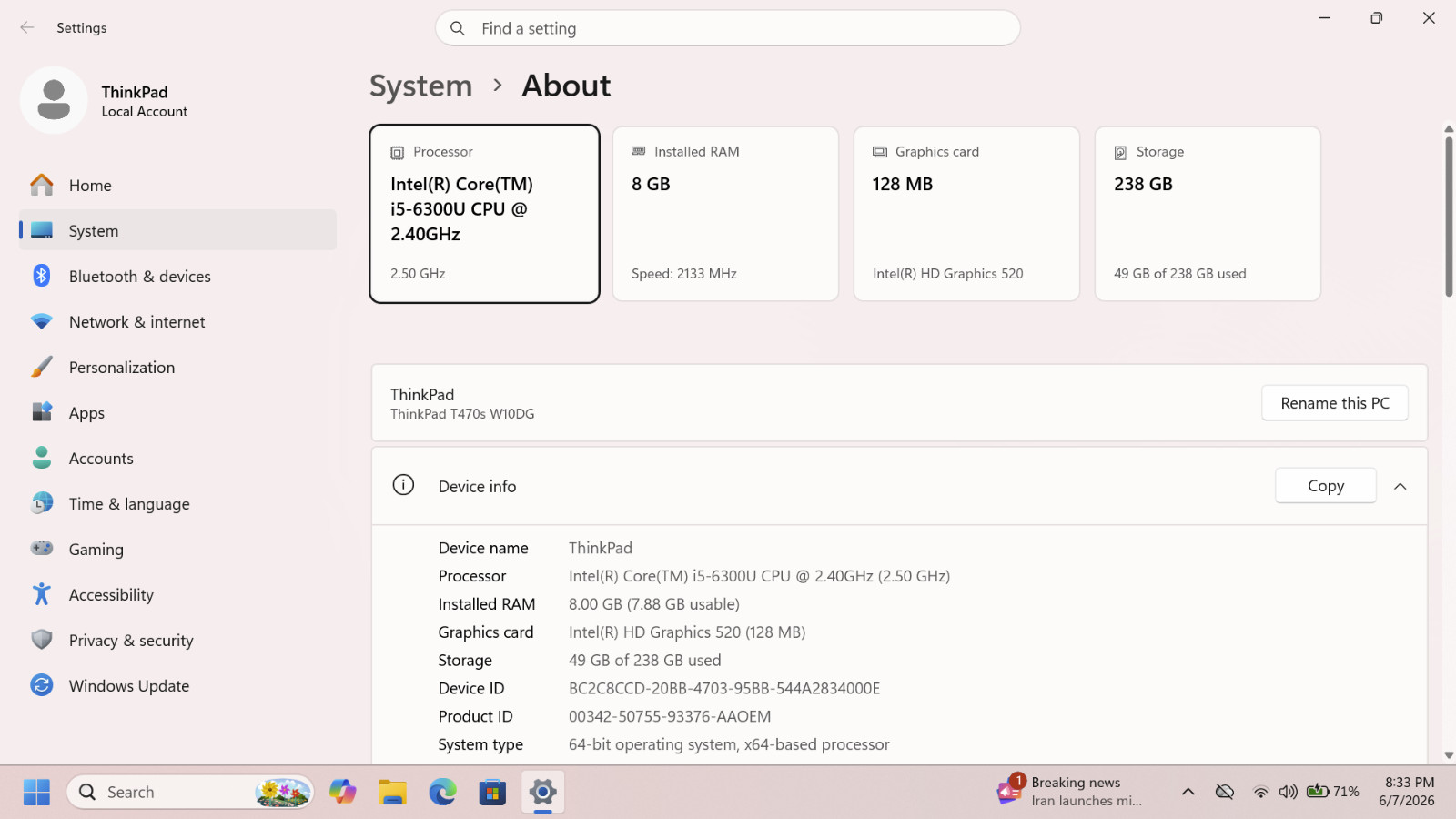This screenshot has width=1456, height=819.
Task: Open Accounts settings in sidebar
Action: point(177,458)
